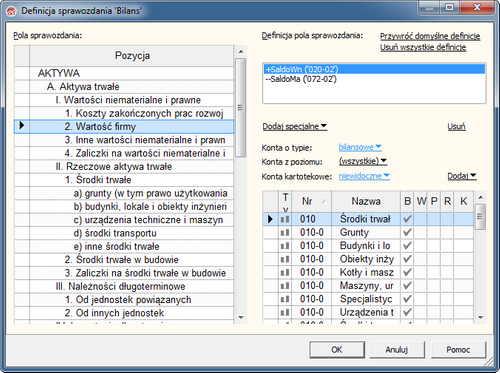
Task: Click the up arrow of the positions list scrollbar
Action: pos(241,52)
